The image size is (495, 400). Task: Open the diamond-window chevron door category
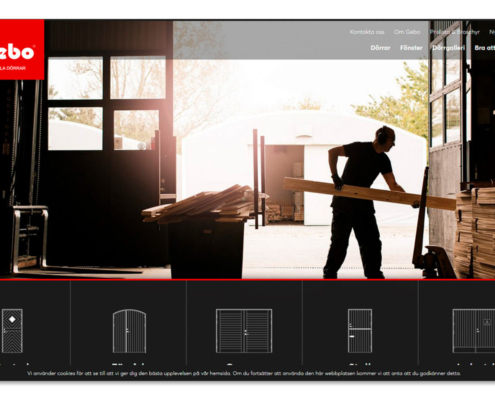point(12,331)
